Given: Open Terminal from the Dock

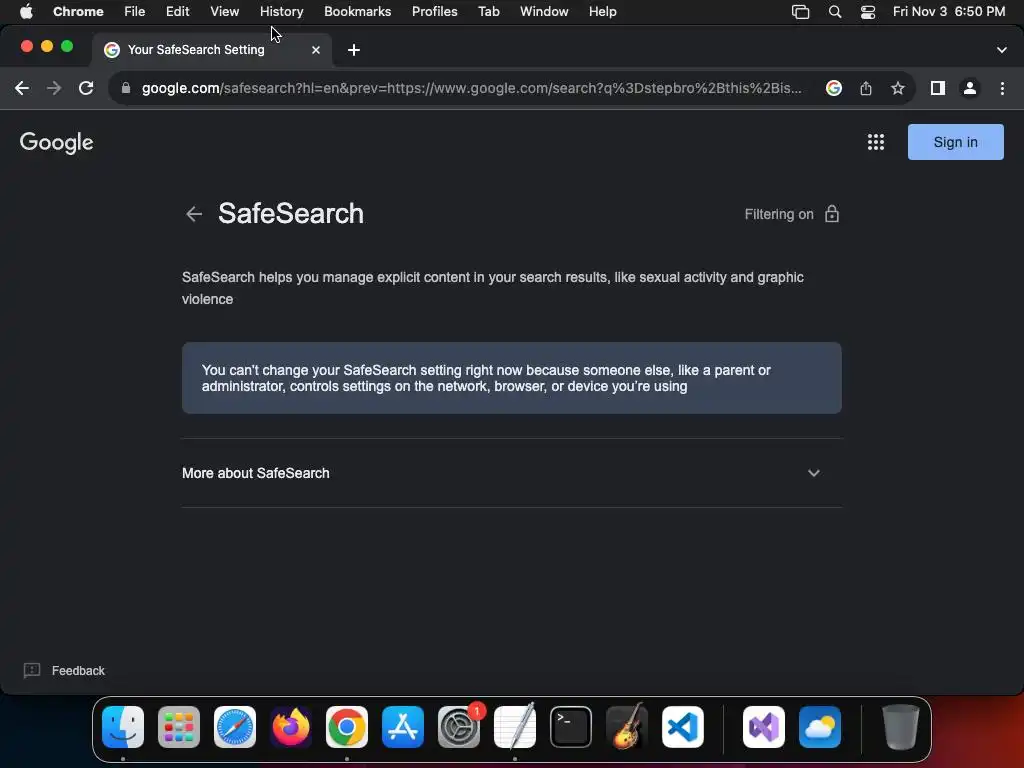Looking at the screenshot, I should pos(571,727).
